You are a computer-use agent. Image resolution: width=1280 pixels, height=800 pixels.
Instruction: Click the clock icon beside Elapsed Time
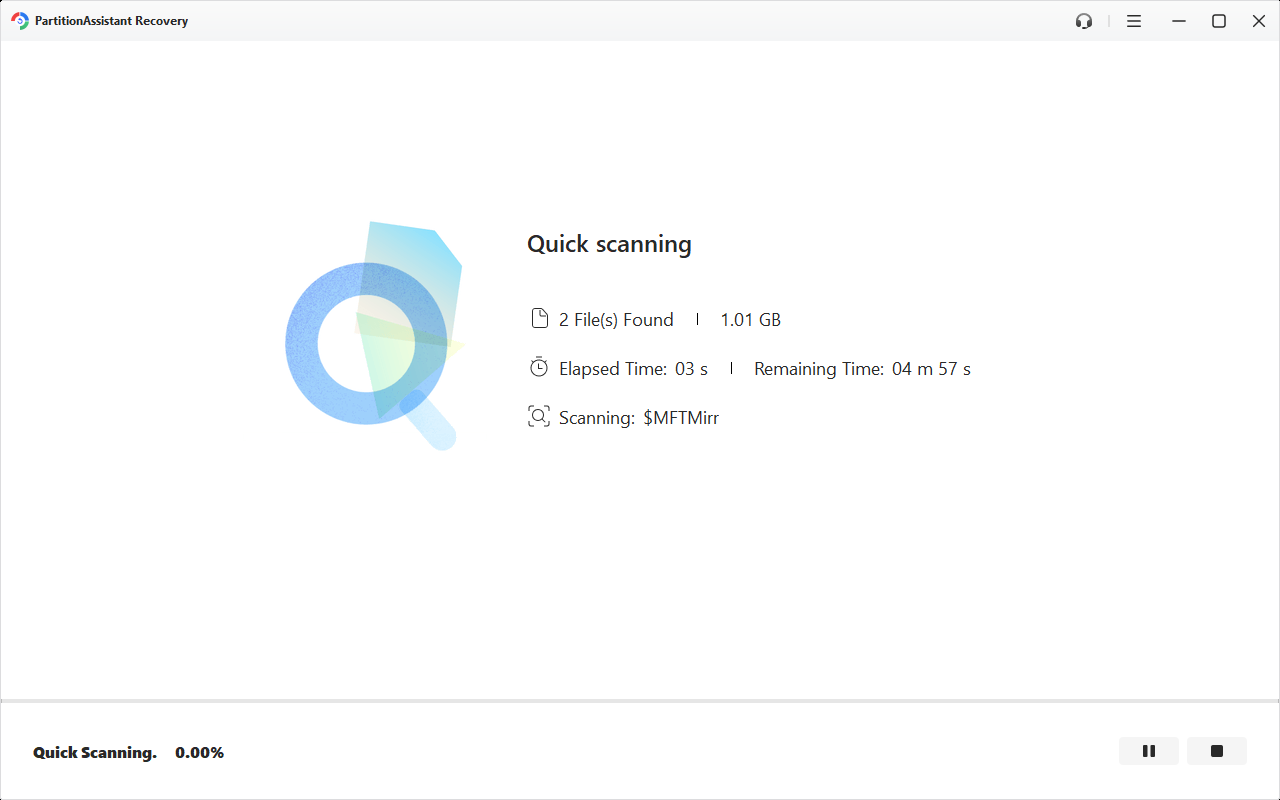[x=539, y=367]
